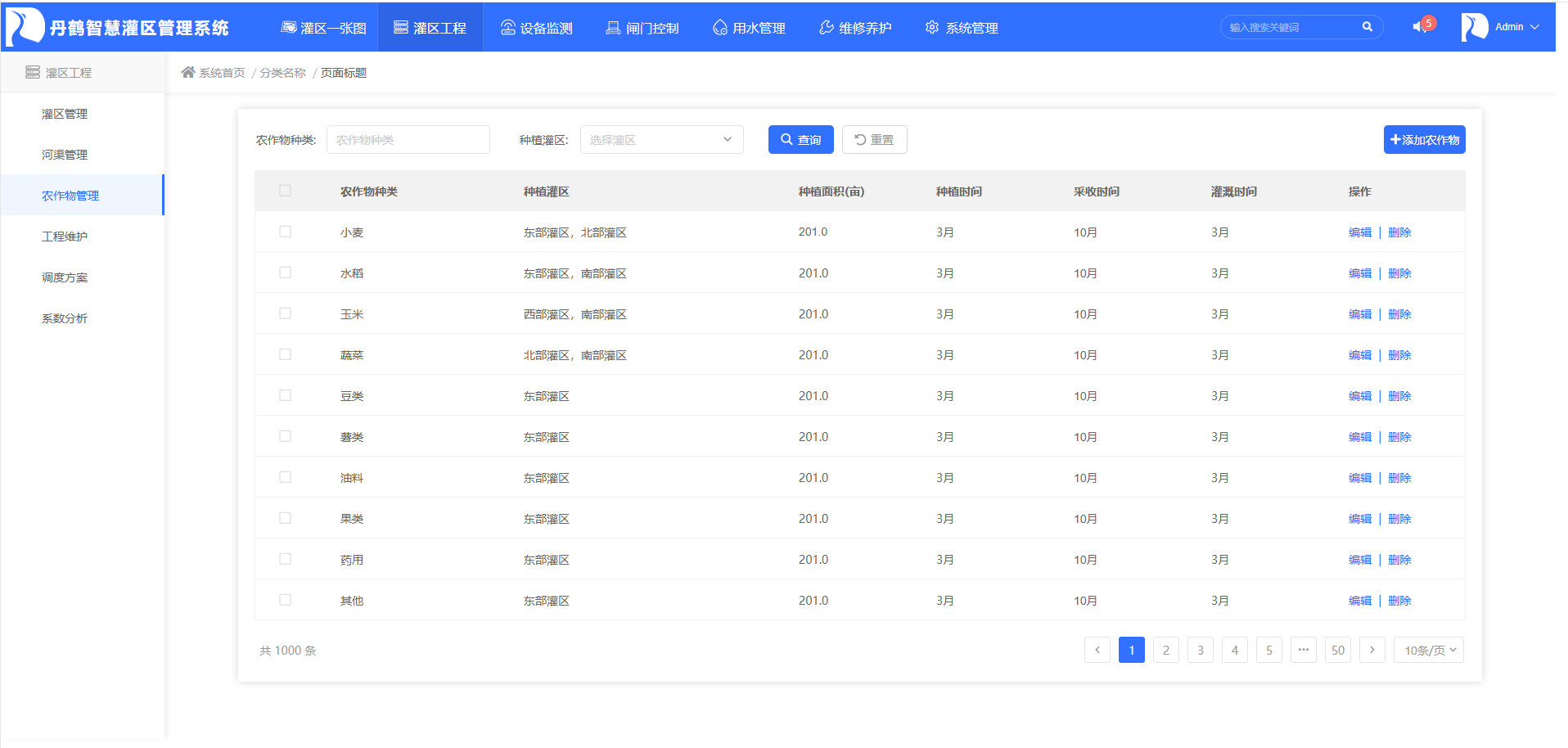Check the 水稻 row checkbox
Image resolution: width=1568 pixels, height=748 pixels.
285,273
